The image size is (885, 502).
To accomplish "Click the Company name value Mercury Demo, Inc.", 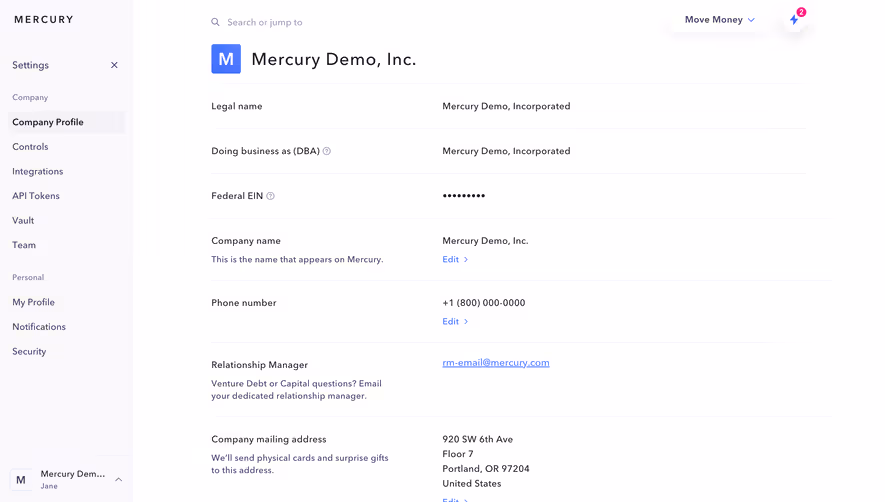I will click(x=485, y=241).
